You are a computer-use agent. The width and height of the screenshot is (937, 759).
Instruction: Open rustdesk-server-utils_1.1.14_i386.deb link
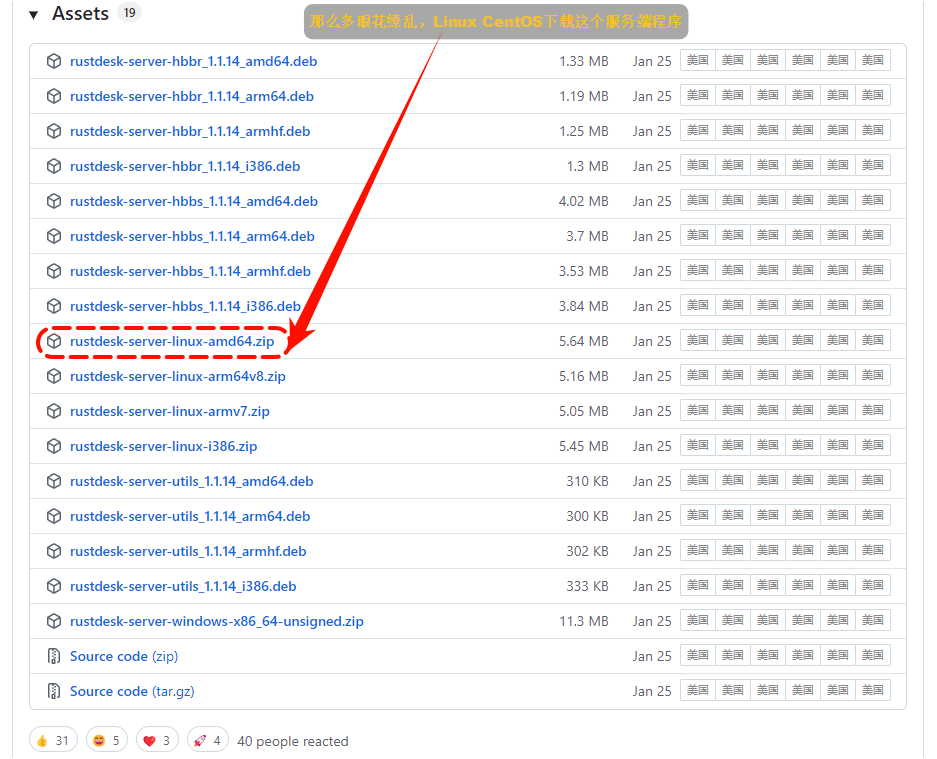183,586
